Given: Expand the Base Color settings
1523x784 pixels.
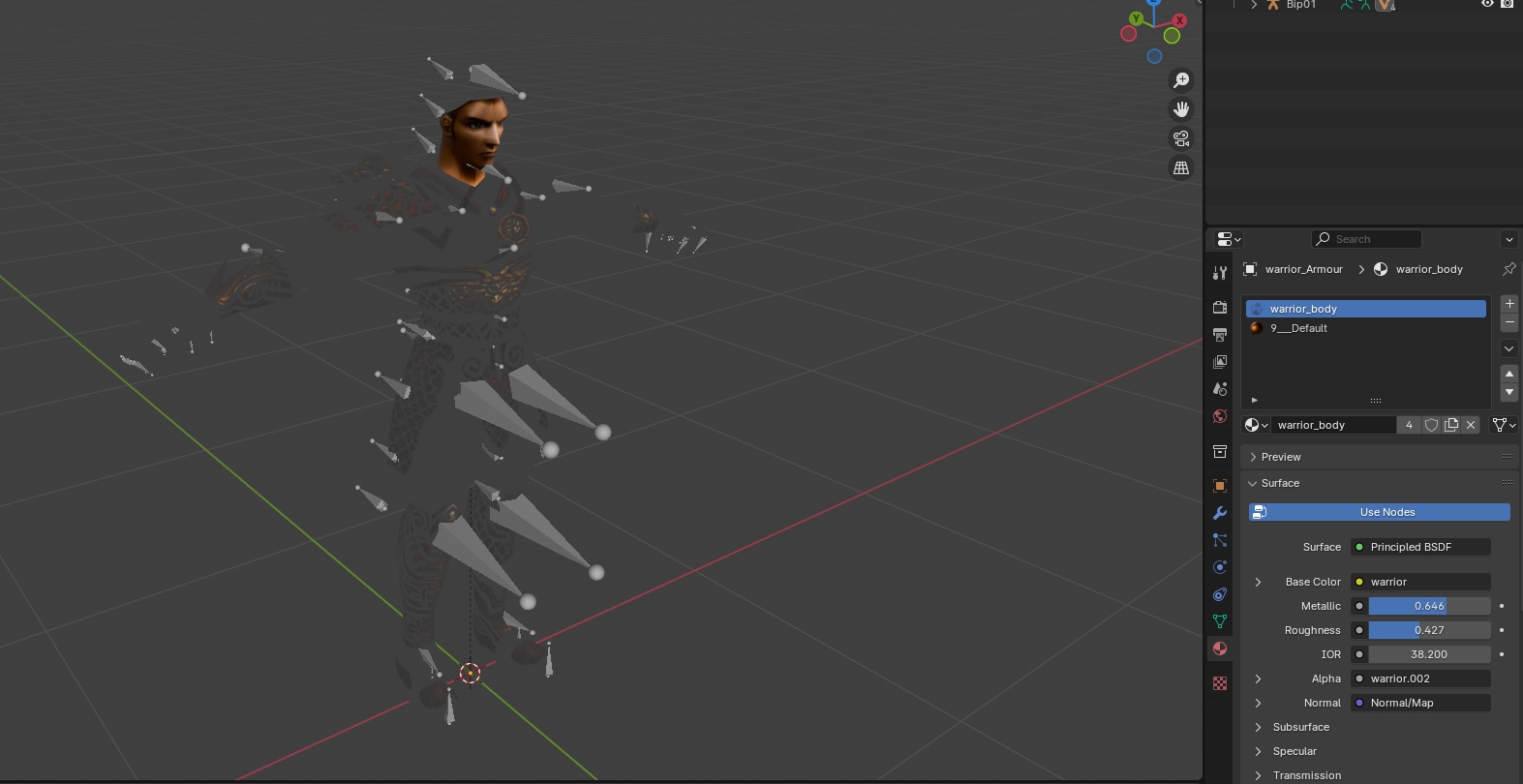Looking at the screenshot, I should [x=1258, y=582].
